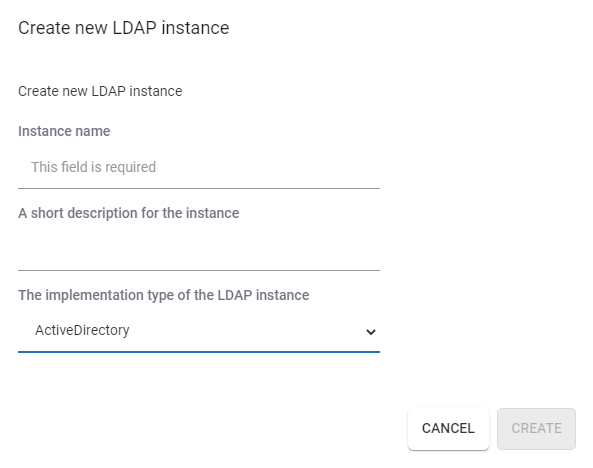Click the CREATE button

(x=536, y=429)
